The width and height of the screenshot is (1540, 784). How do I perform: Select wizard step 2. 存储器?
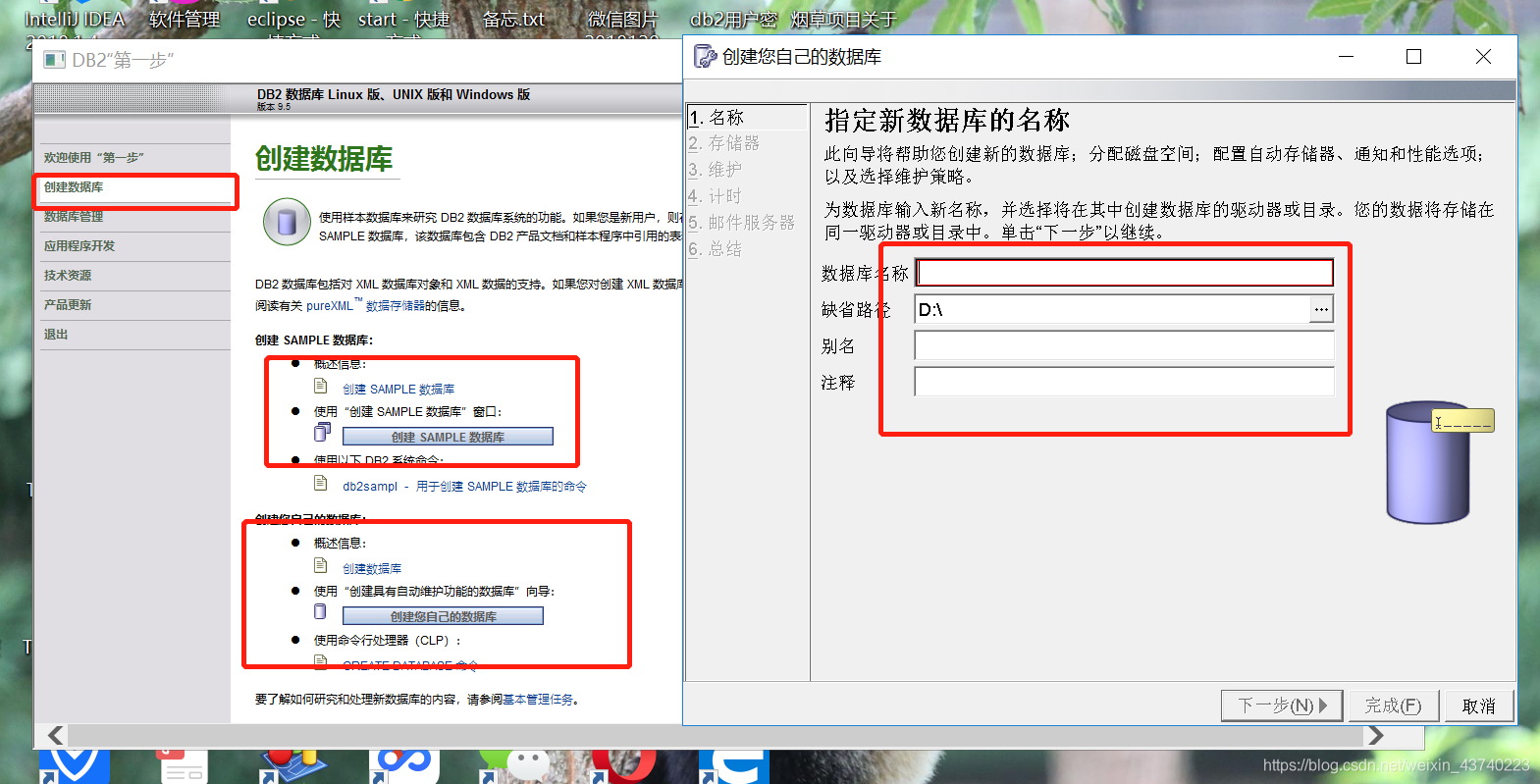click(x=724, y=143)
